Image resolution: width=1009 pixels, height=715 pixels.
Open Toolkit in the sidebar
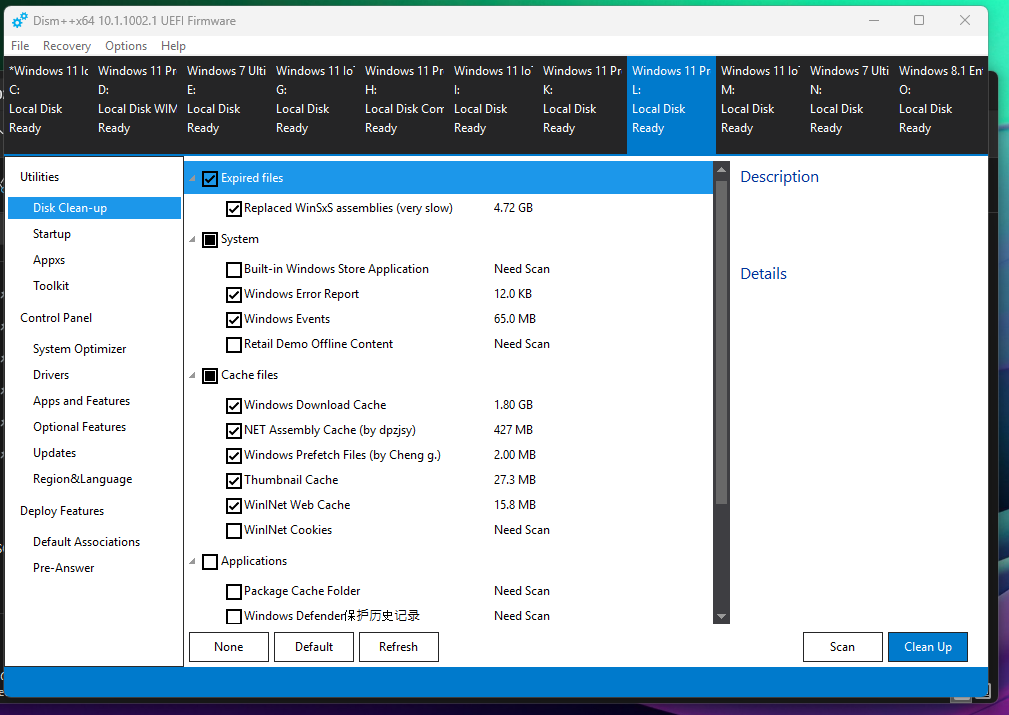pos(51,286)
